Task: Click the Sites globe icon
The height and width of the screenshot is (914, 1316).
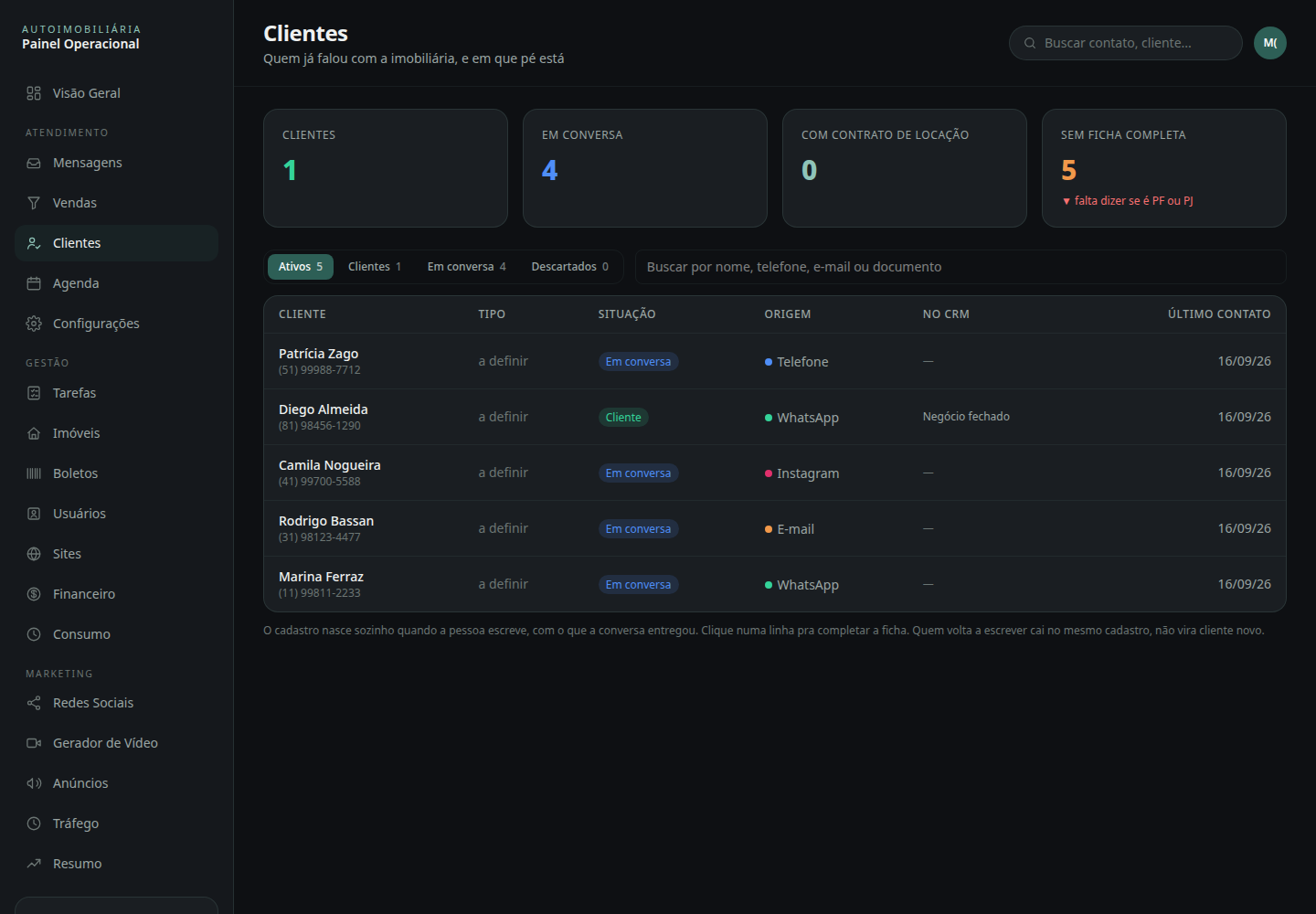Action: (x=34, y=554)
